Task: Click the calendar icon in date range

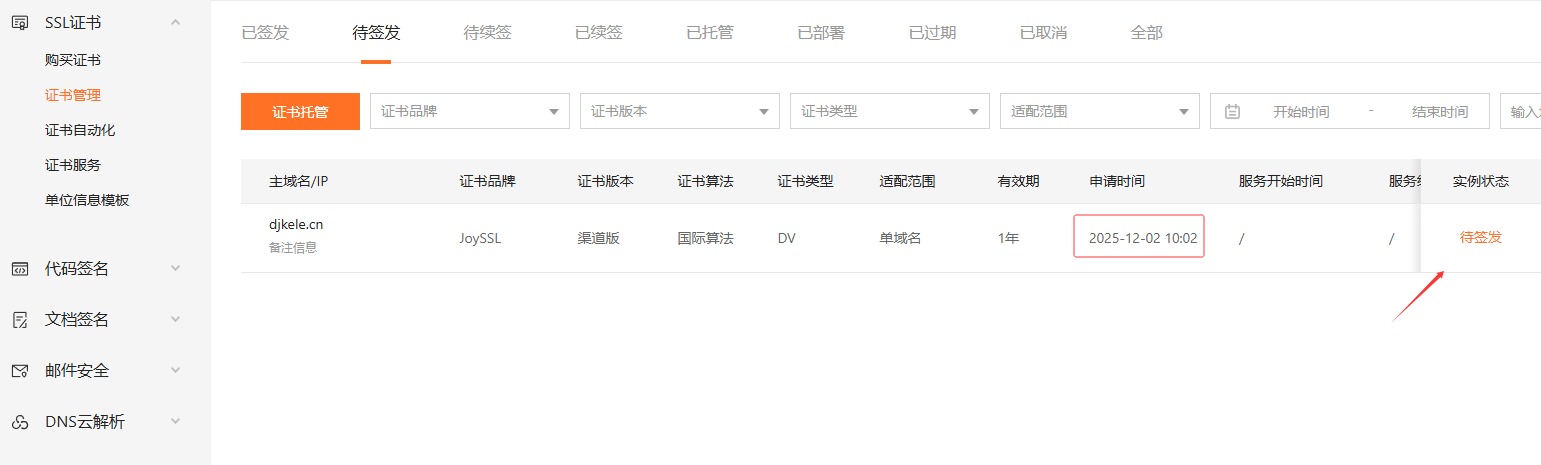Action: pyautogui.click(x=1232, y=112)
